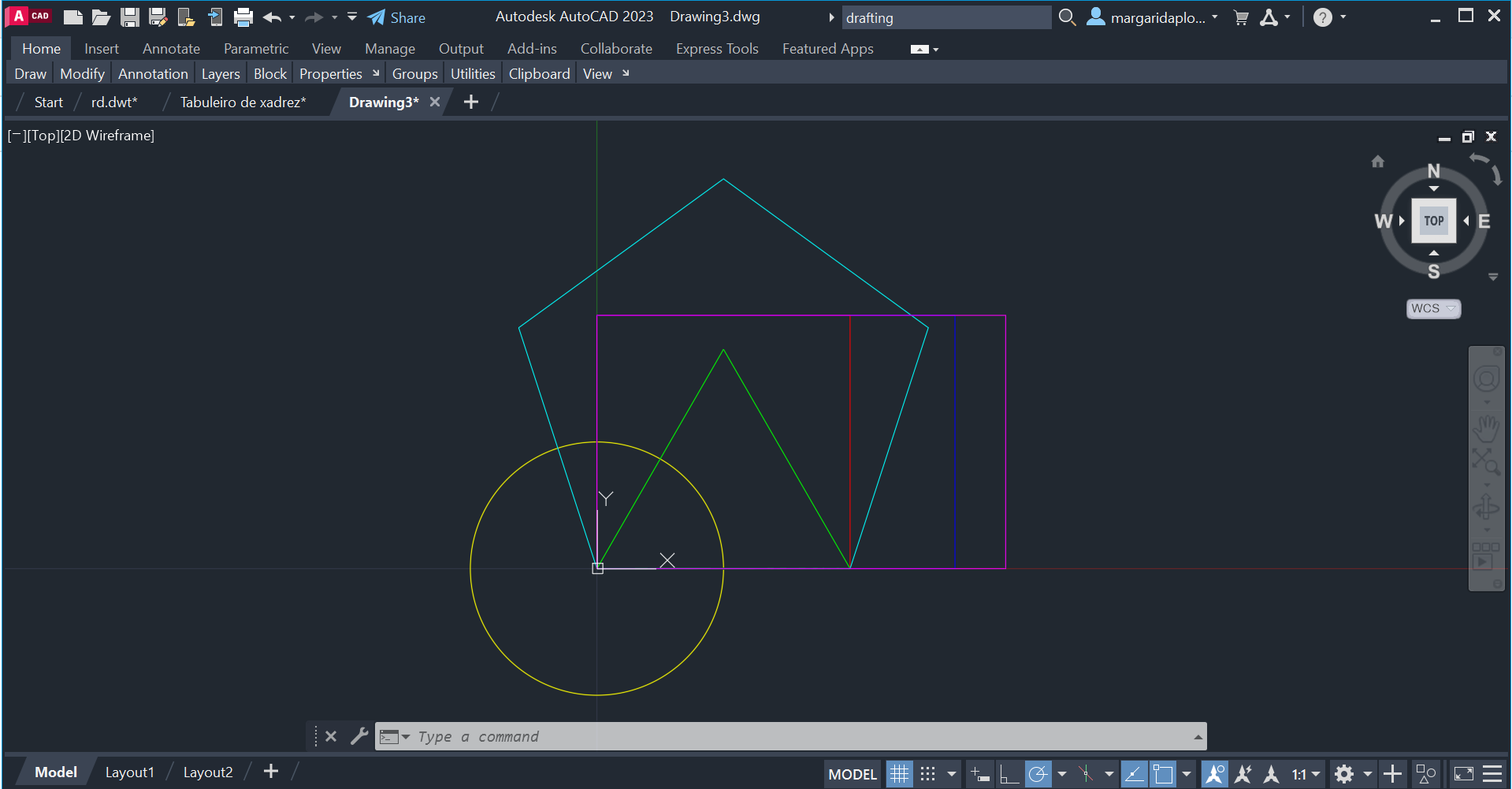Switch to the Layout1 tab
This screenshot has height=789, width=1512.
(130, 772)
